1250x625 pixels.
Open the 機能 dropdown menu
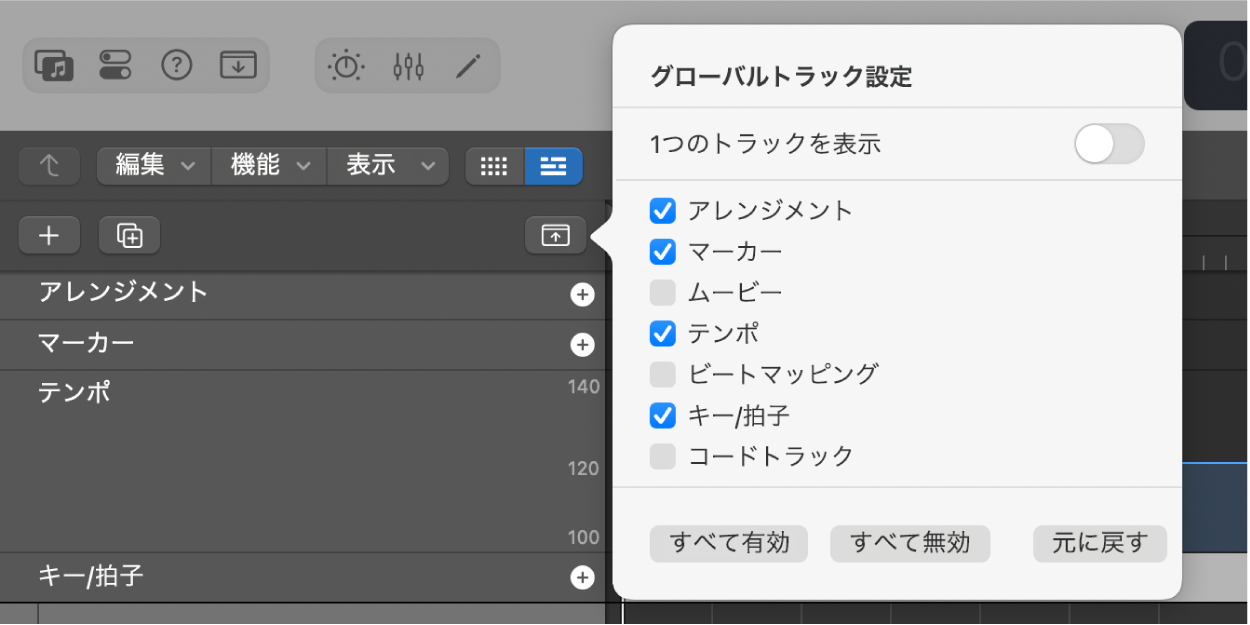click(x=267, y=166)
